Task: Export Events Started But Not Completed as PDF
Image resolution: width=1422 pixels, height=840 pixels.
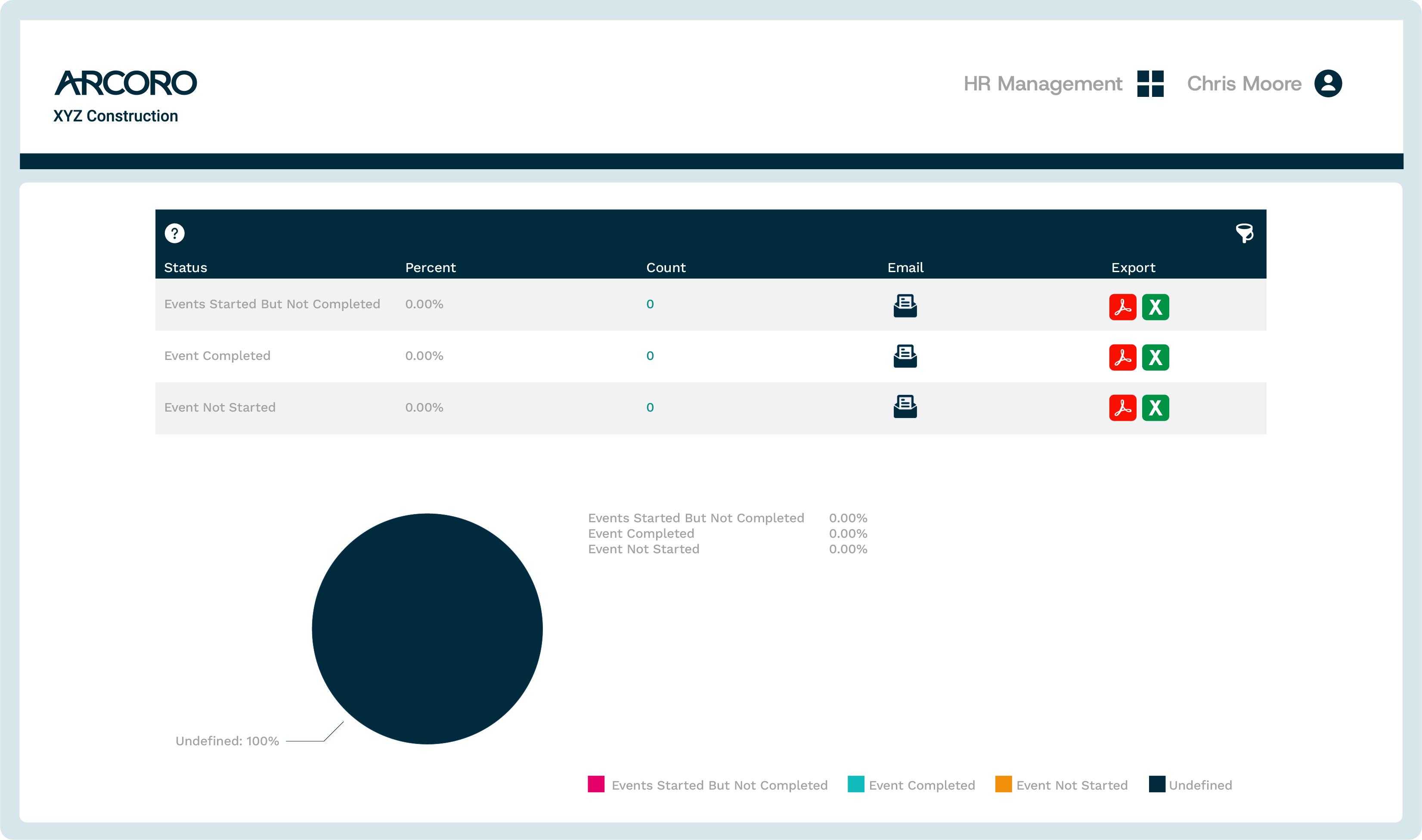Action: pos(1123,307)
